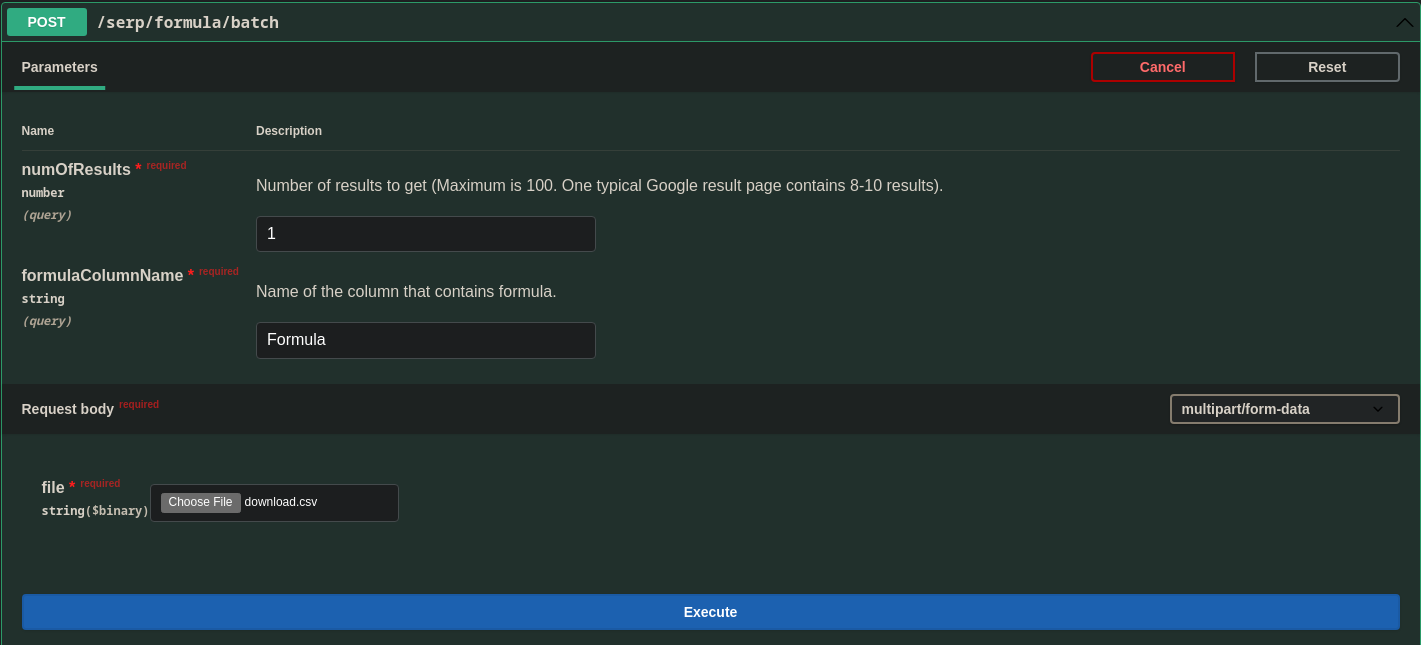
Task: Focus the numOfResults value input field
Action: coord(425,234)
